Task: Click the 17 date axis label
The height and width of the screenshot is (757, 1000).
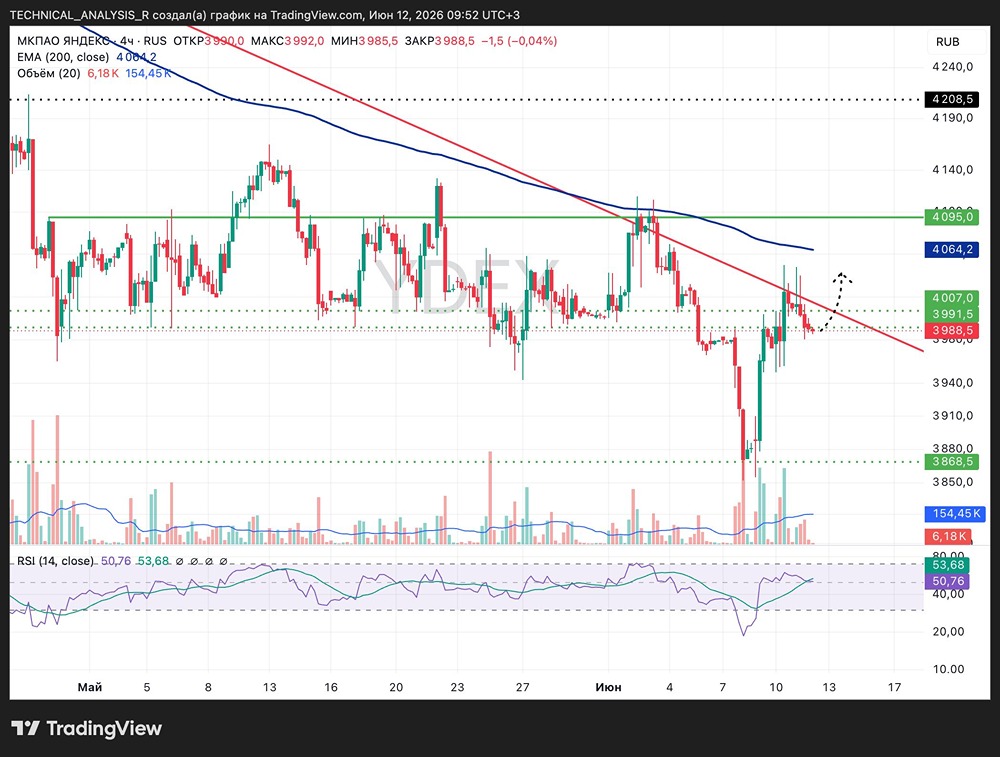Action: 895,687
